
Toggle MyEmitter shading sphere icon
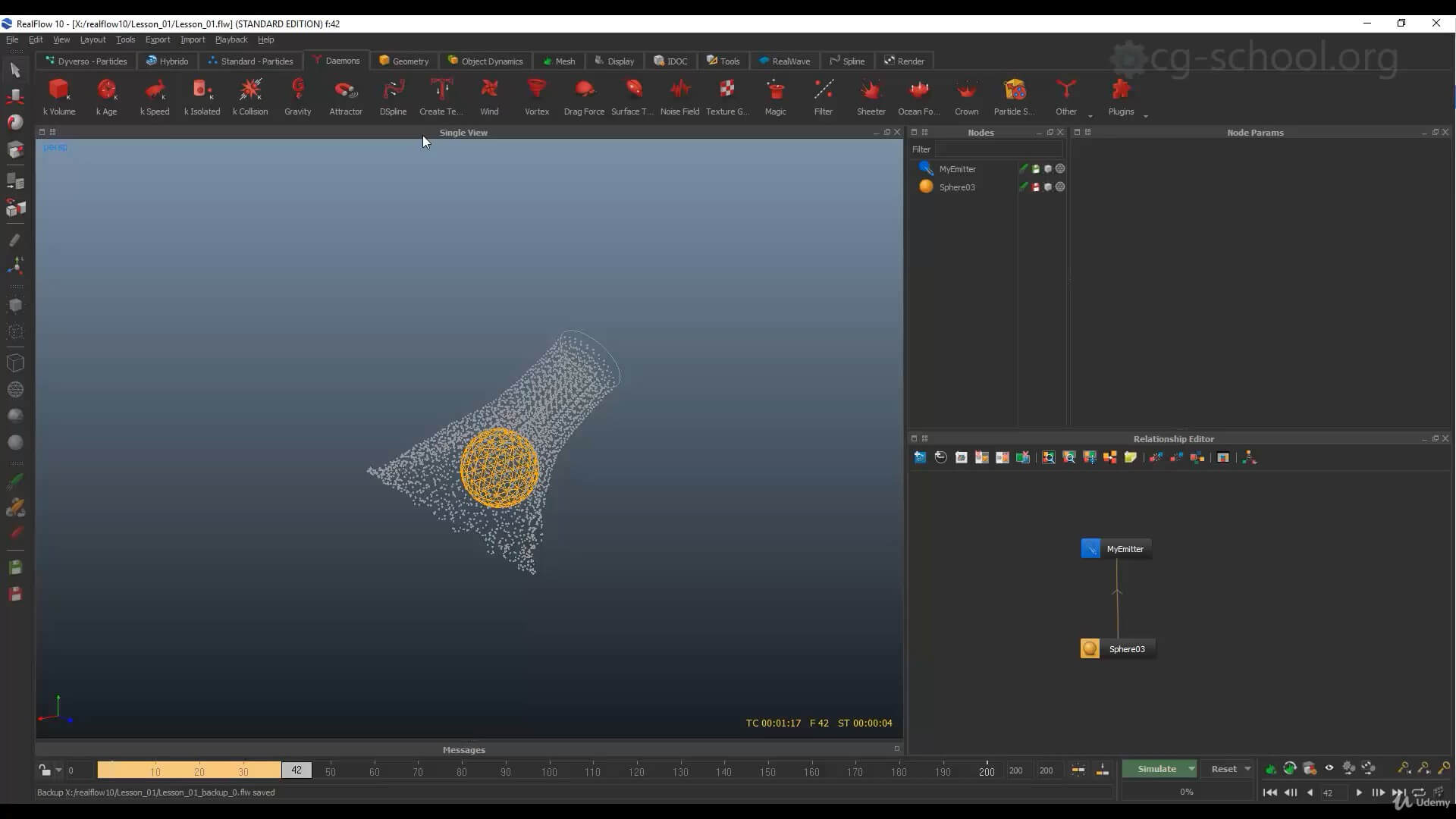pos(1060,169)
